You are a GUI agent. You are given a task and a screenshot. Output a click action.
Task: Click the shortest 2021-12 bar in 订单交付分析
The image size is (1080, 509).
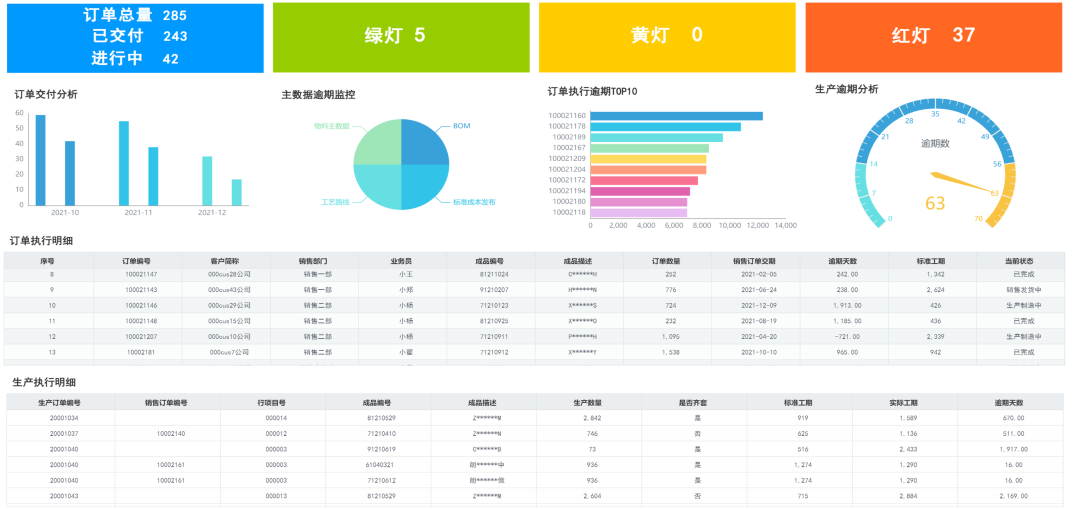click(236, 192)
